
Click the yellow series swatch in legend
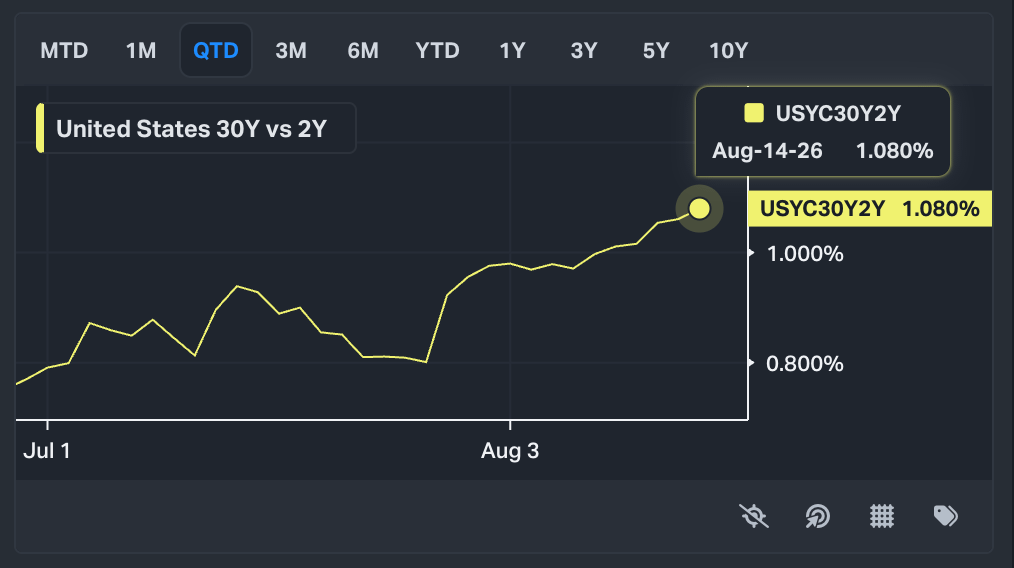point(40,128)
